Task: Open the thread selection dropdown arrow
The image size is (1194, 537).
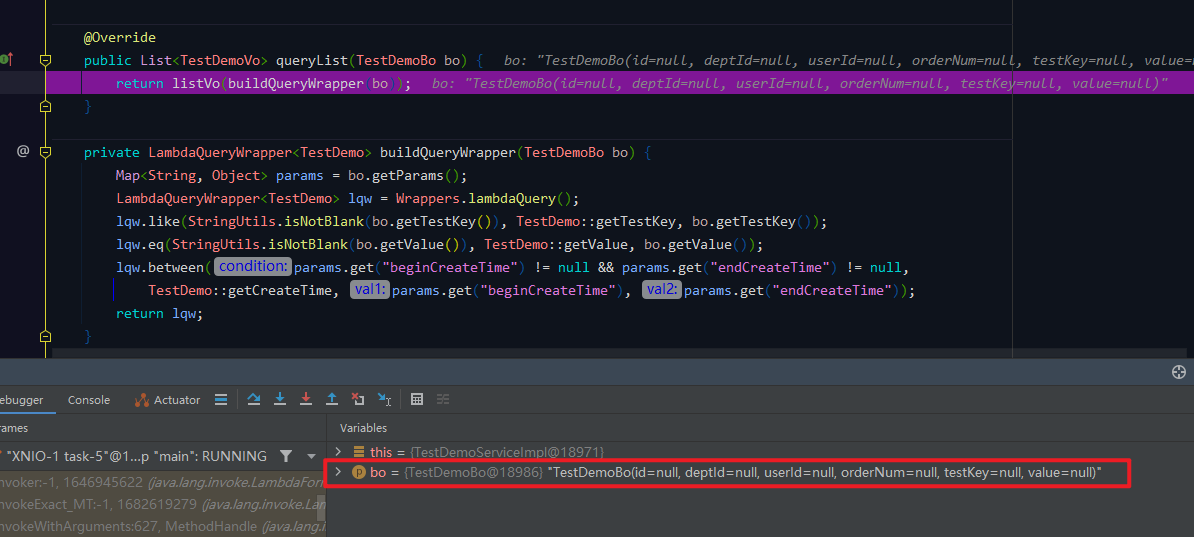Action: 311,455
